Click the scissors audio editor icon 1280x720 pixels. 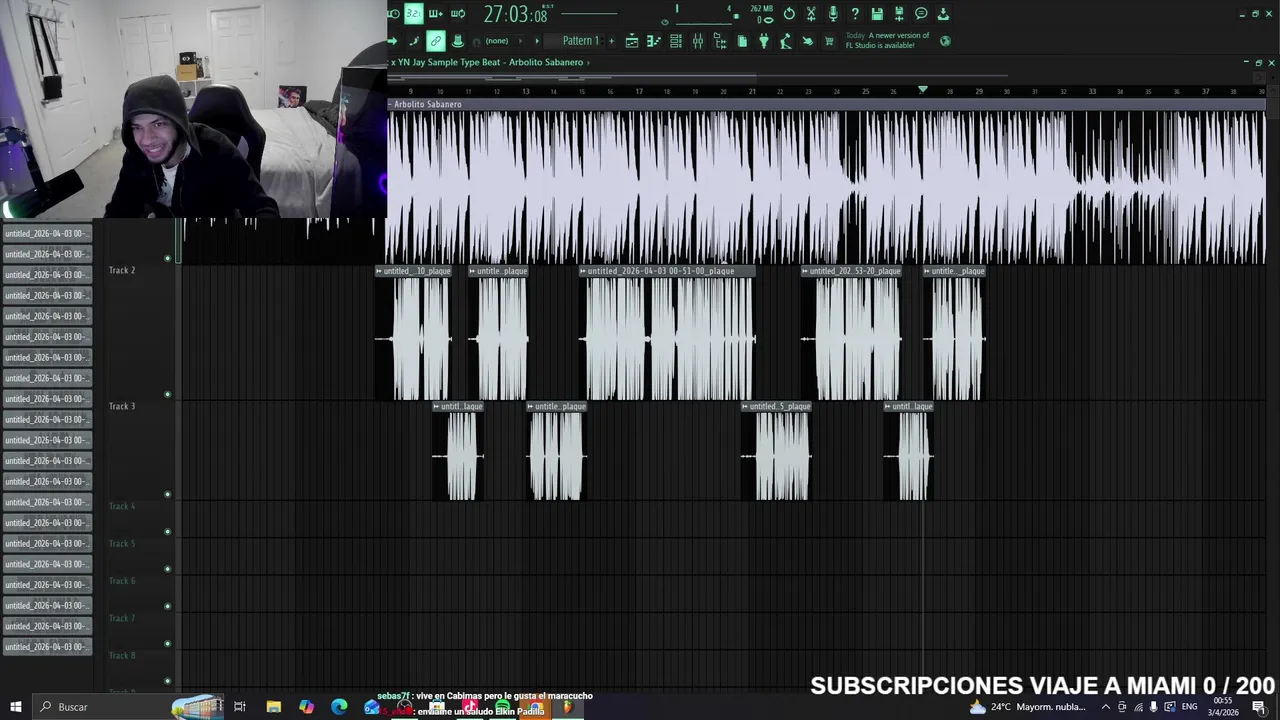[811, 14]
